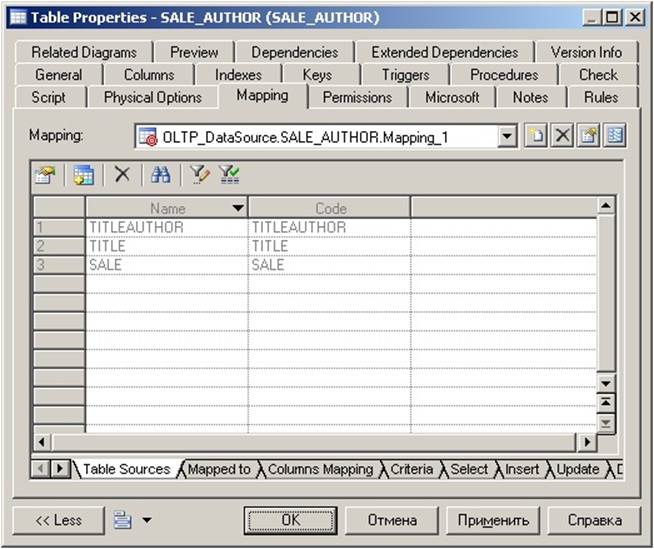The width and height of the screenshot is (654, 549).
Task: Switch to the Insert sub-tab
Action: (522, 469)
